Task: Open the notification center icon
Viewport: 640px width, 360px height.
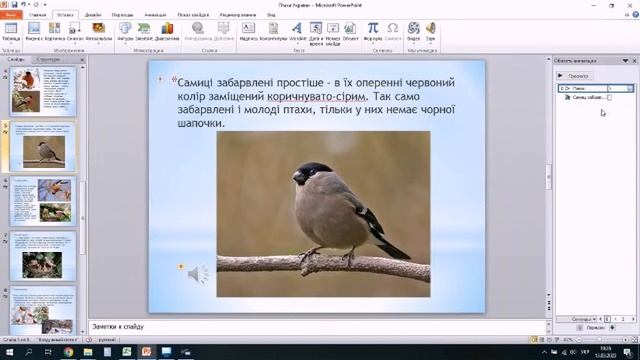Action: 628,352
